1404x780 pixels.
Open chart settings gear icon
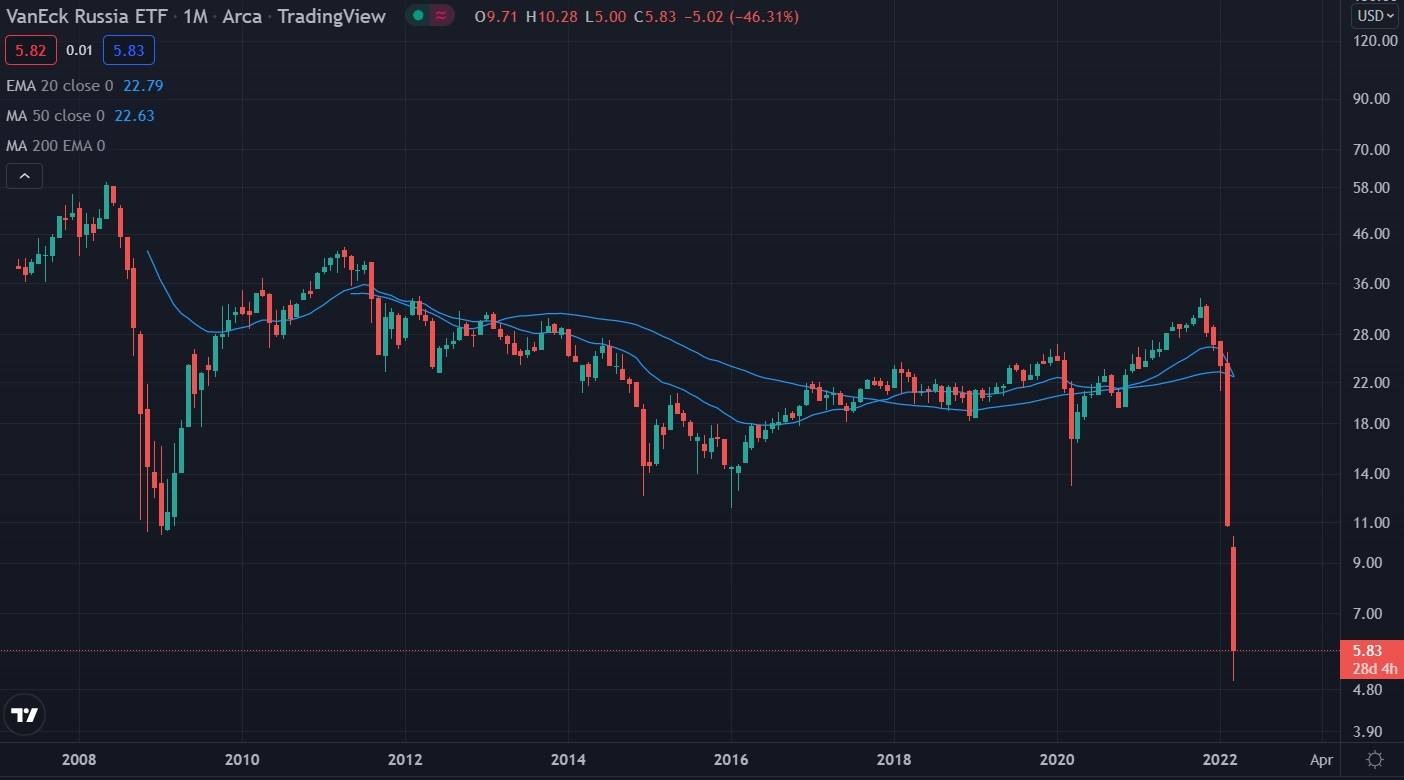click(x=1375, y=759)
